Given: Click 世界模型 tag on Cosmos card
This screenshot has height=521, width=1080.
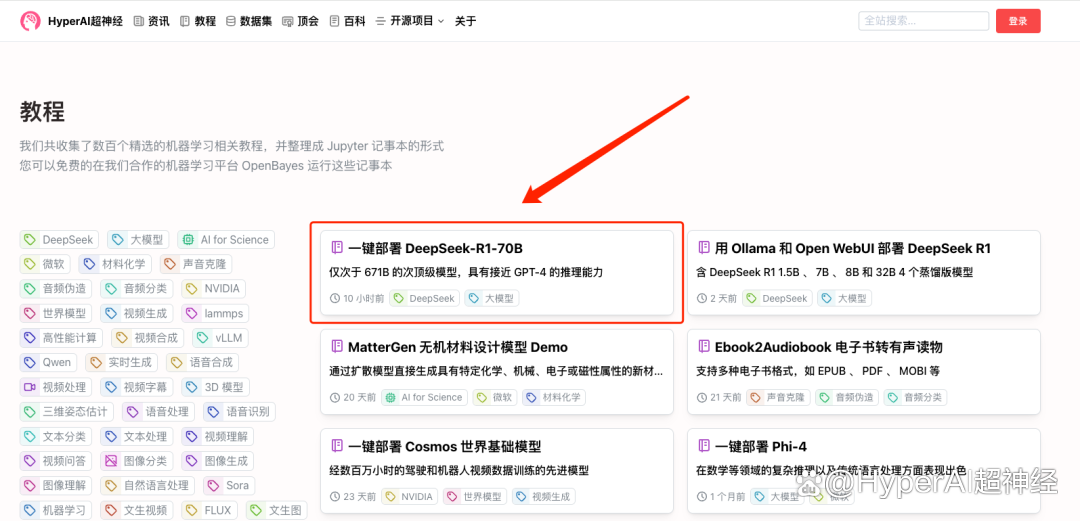Looking at the screenshot, I should [475, 496].
